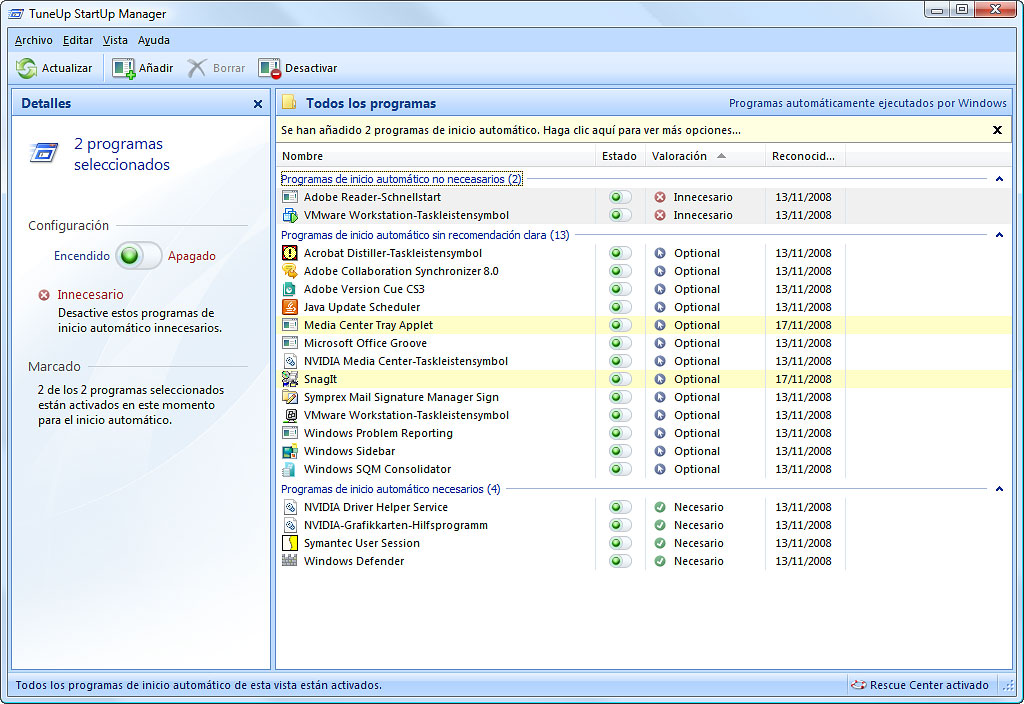This screenshot has height=704, width=1024.
Task: Click the Media Center Tray Applet icon
Action: [x=289, y=325]
